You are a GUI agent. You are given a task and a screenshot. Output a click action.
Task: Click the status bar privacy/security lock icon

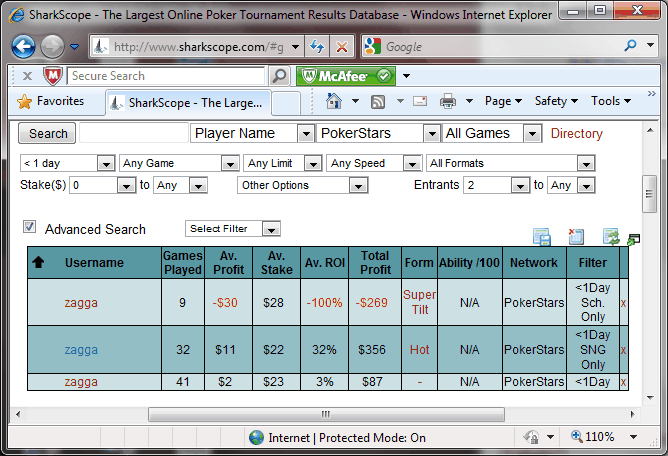(x=532, y=437)
